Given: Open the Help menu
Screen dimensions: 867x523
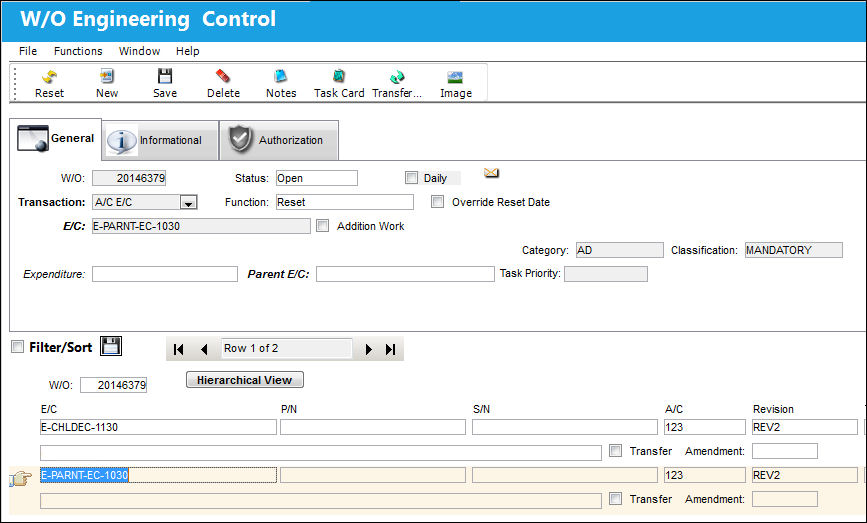Looking at the screenshot, I should pos(187,51).
